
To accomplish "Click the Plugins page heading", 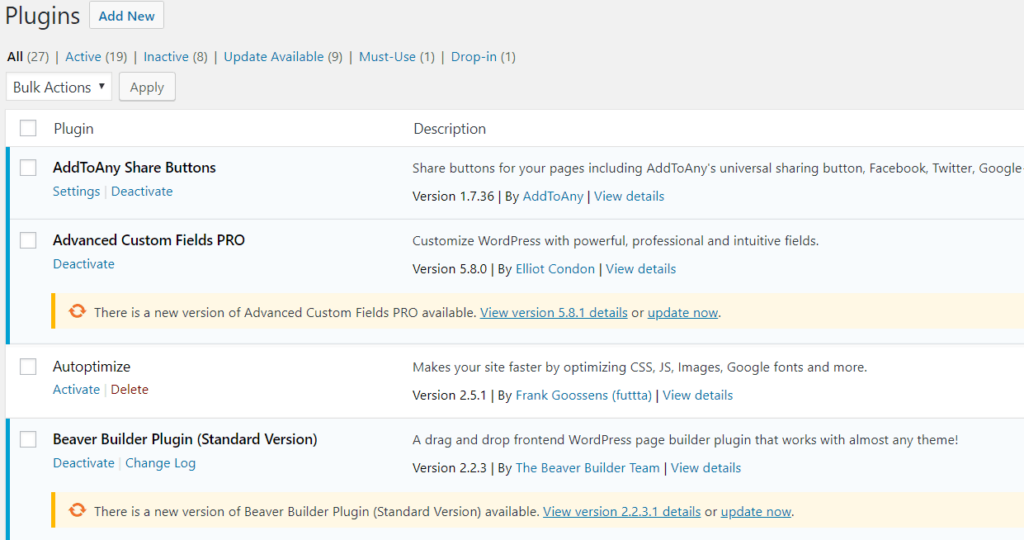I will pyautogui.click(x=42, y=16).
